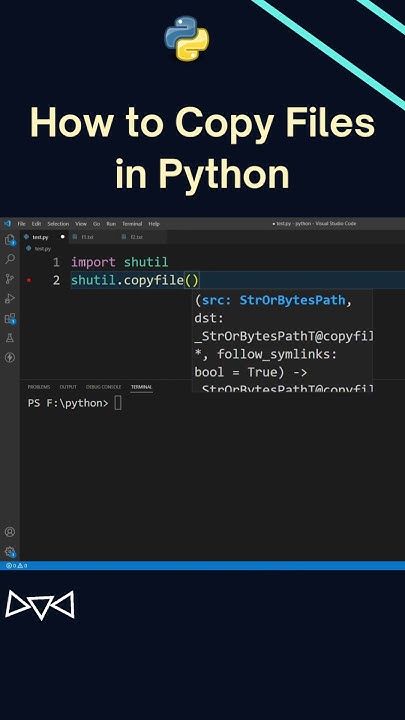The width and height of the screenshot is (405, 720).
Task: Open the Go menu
Action: (96, 224)
